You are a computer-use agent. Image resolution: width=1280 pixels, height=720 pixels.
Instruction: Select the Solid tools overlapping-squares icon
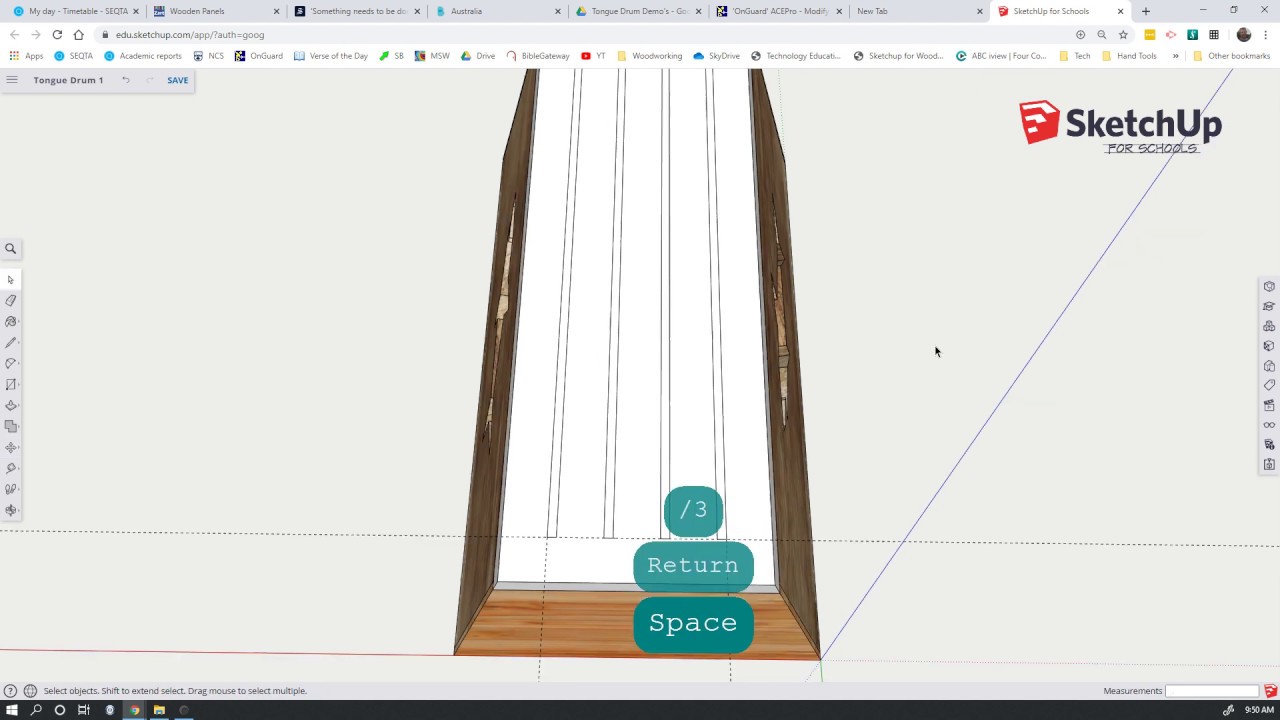(11, 427)
